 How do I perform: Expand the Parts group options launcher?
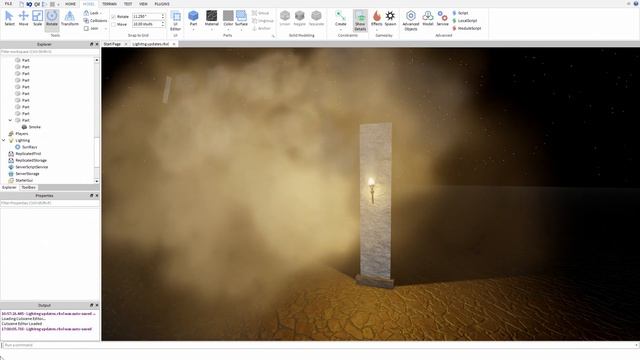point(273,36)
